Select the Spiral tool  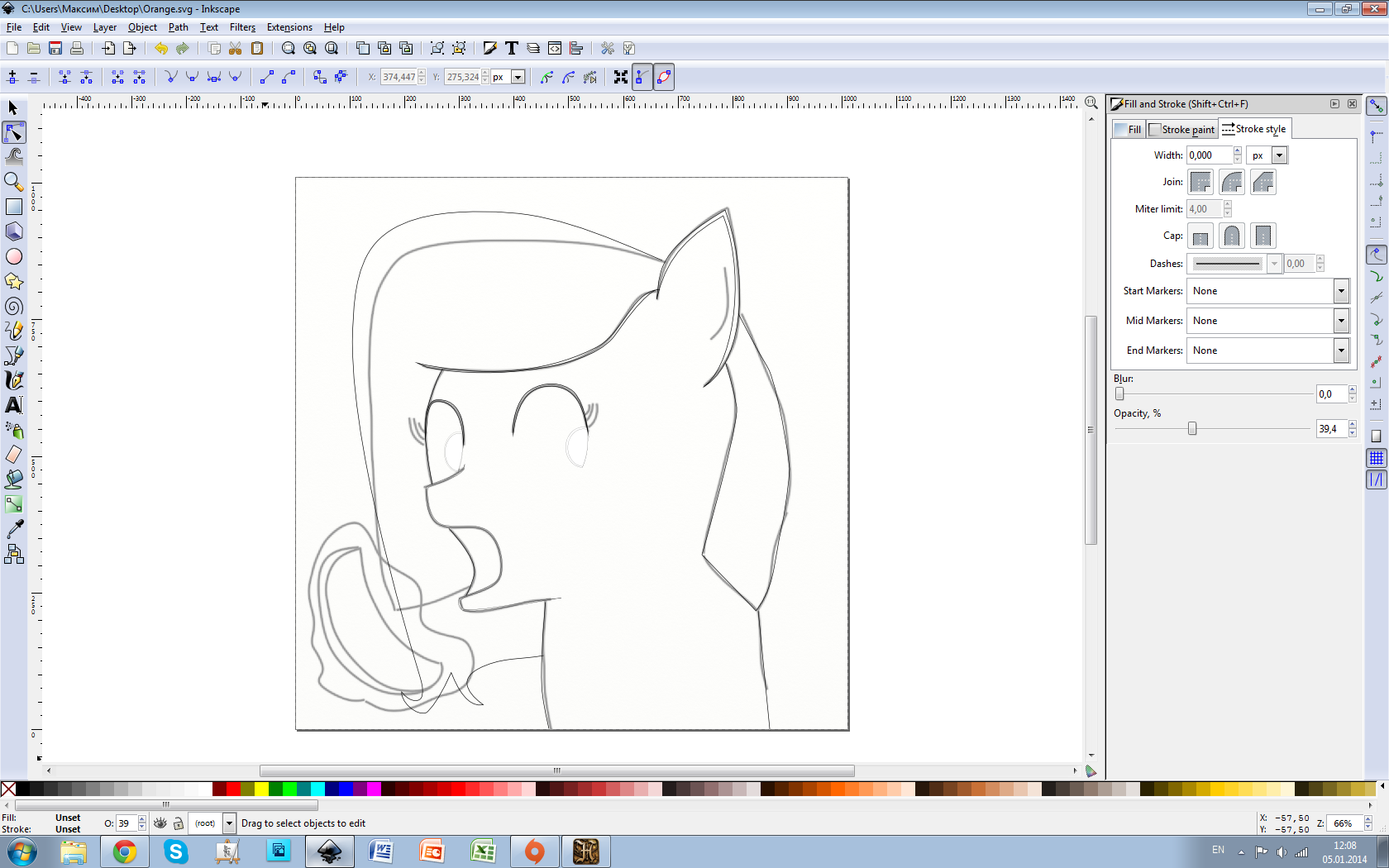13,306
